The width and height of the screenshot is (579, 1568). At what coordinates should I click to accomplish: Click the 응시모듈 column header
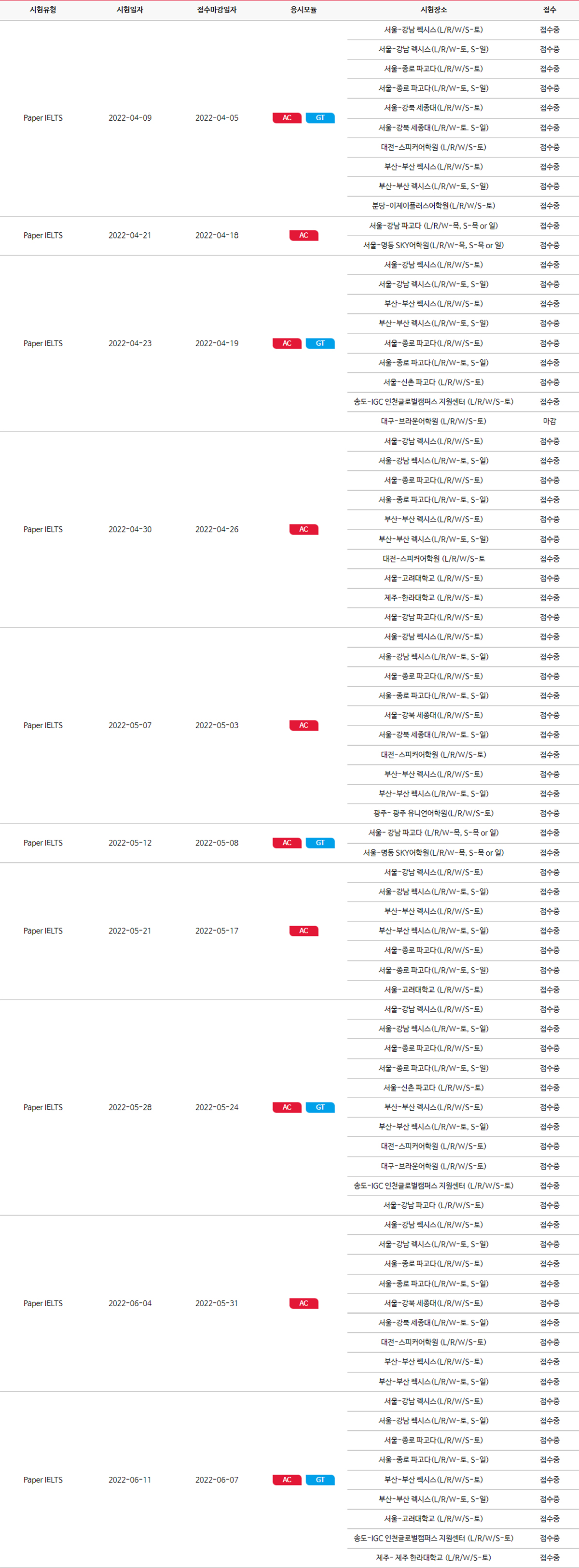coord(303,10)
